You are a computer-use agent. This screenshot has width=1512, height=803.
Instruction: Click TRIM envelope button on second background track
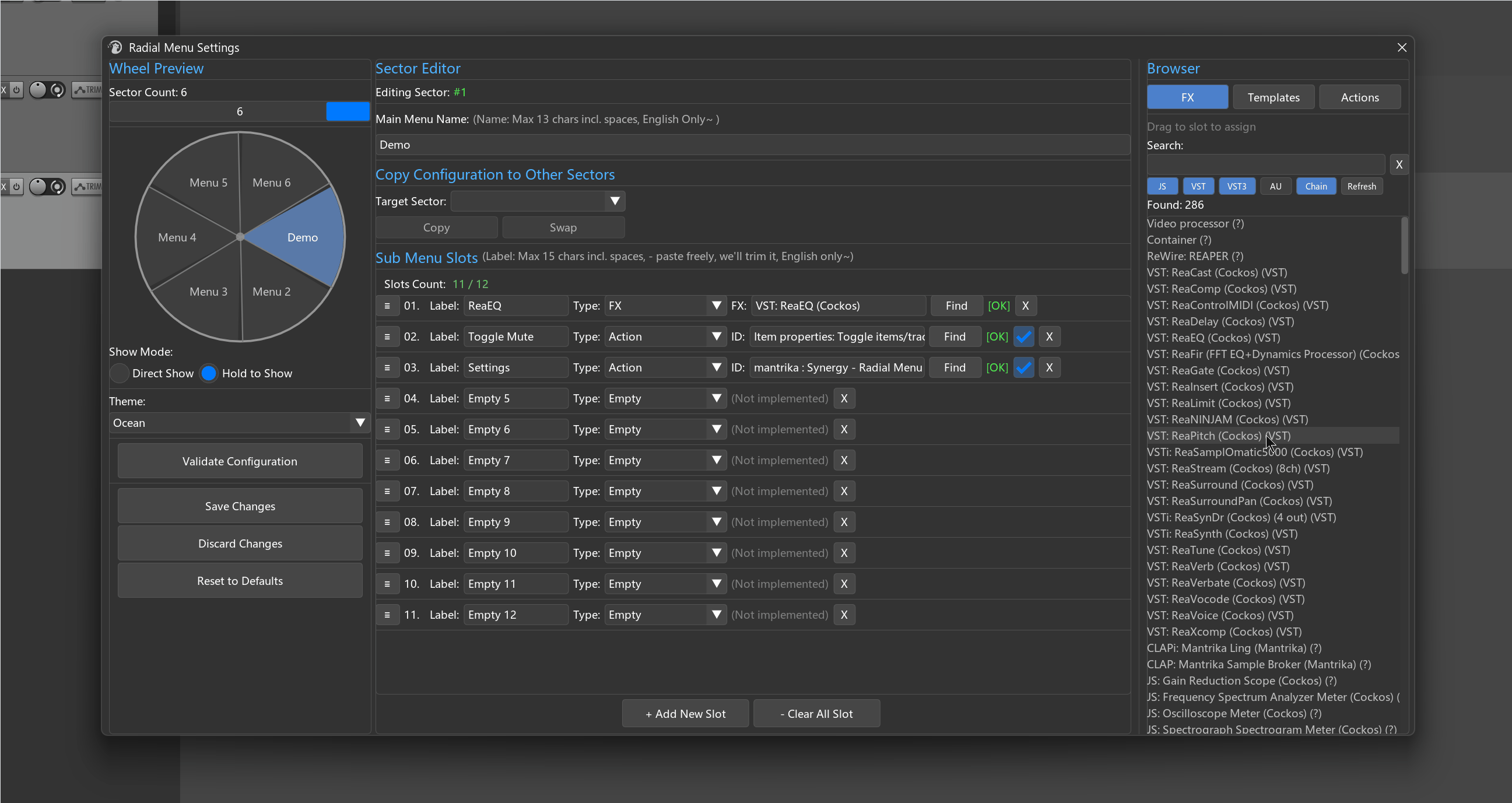[87, 187]
